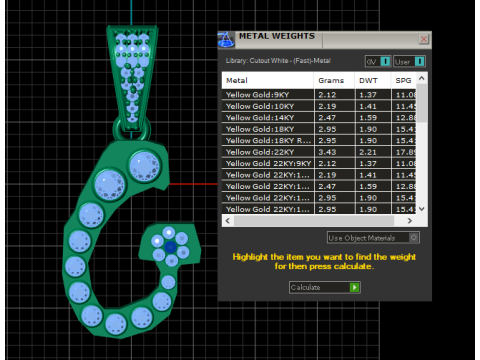Select the Yellow Gold:14KY row

point(319,118)
